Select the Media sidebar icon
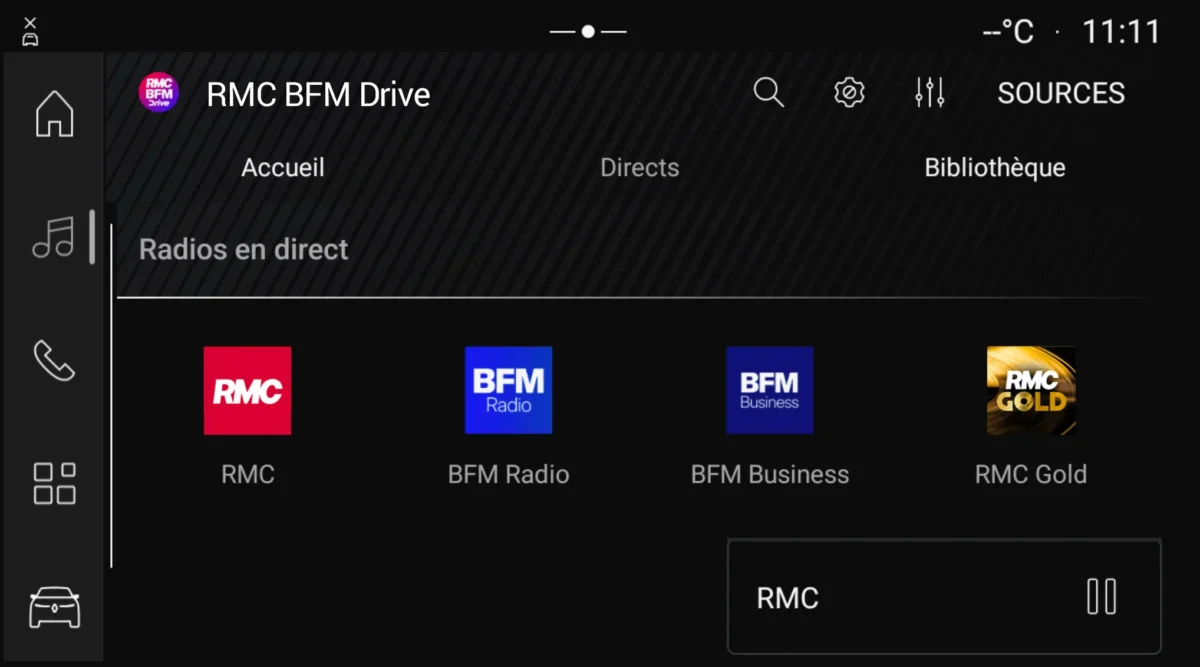1200x667 pixels. (51, 238)
